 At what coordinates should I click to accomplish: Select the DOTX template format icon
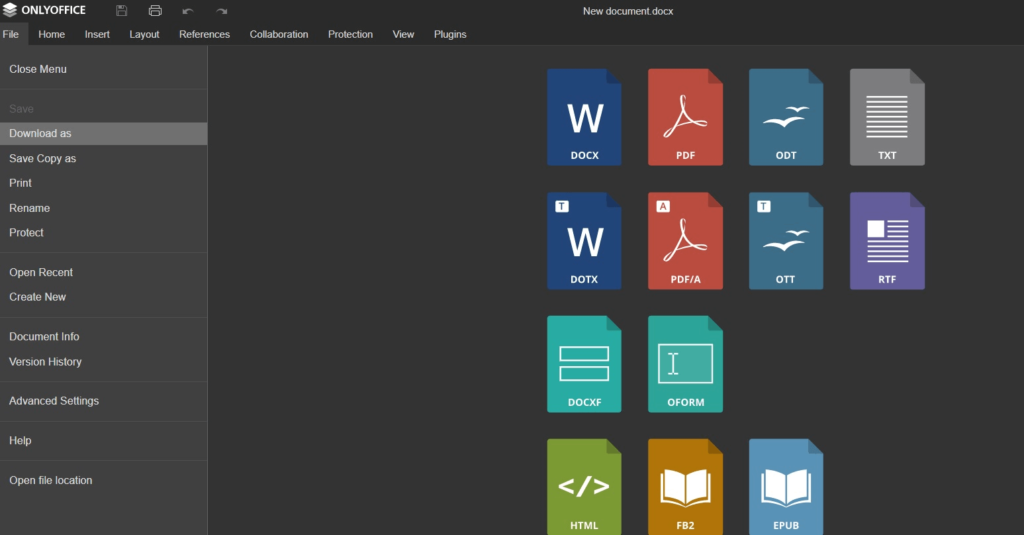(x=584, y=241)
